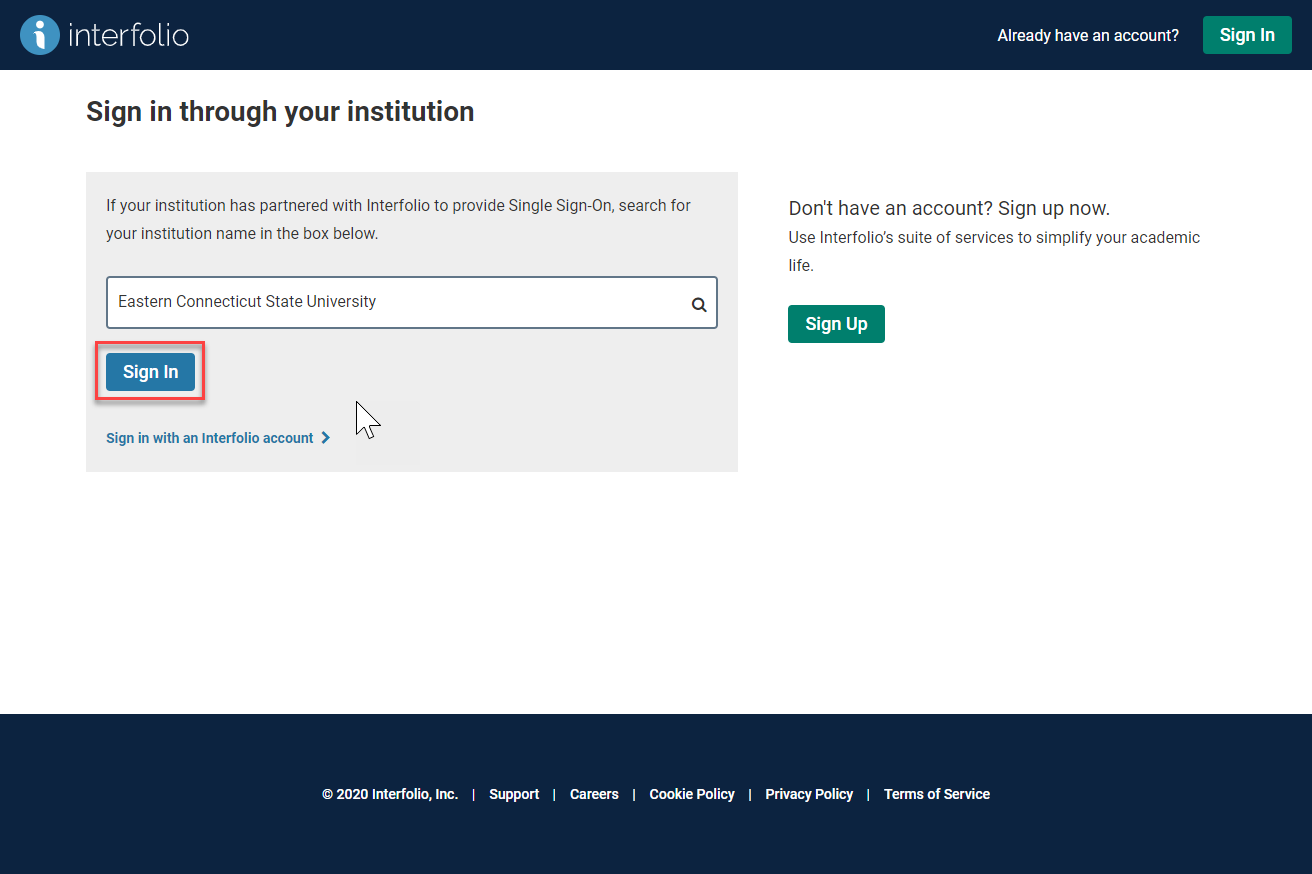The image size is (1312, 874).
Task: Click the search magnifier icon in the institution box
Action: [699, 305]
